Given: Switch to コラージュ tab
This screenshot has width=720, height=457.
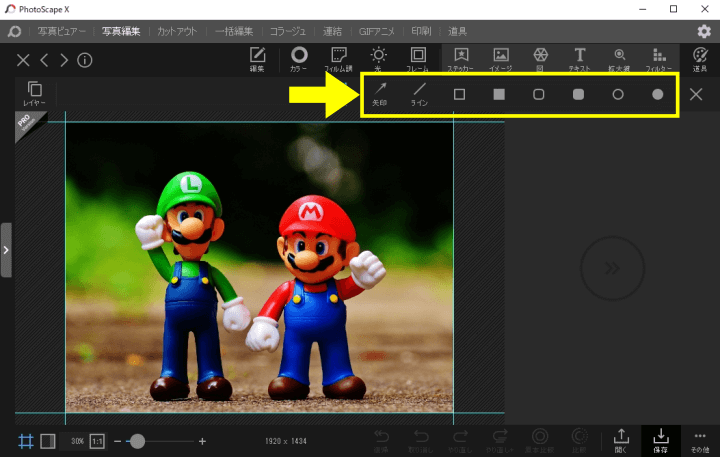Looking at the screenshot, I should click(x=287, y=31).
